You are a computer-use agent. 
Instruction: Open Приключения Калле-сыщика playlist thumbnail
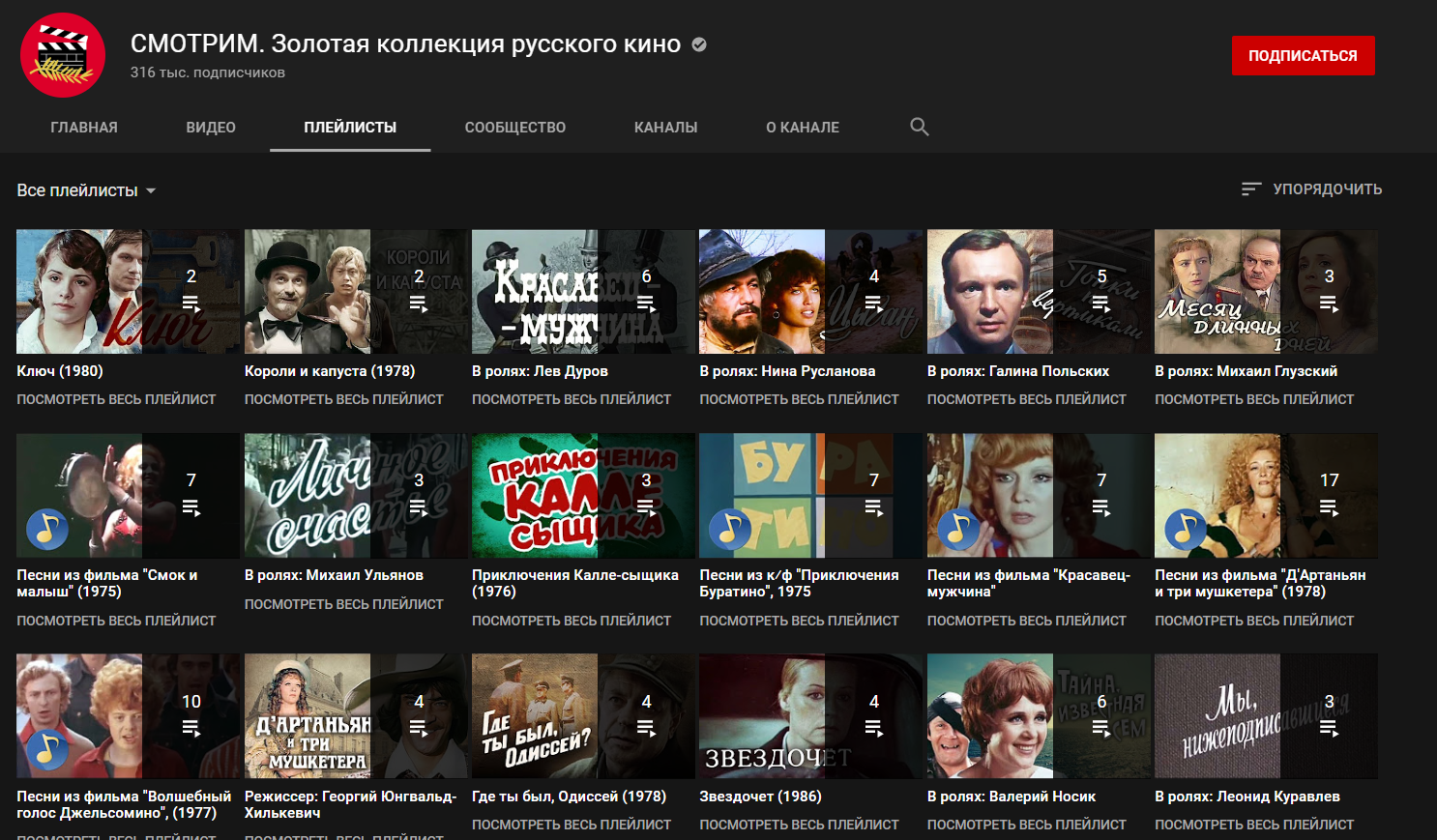click(x=583, y=496)
